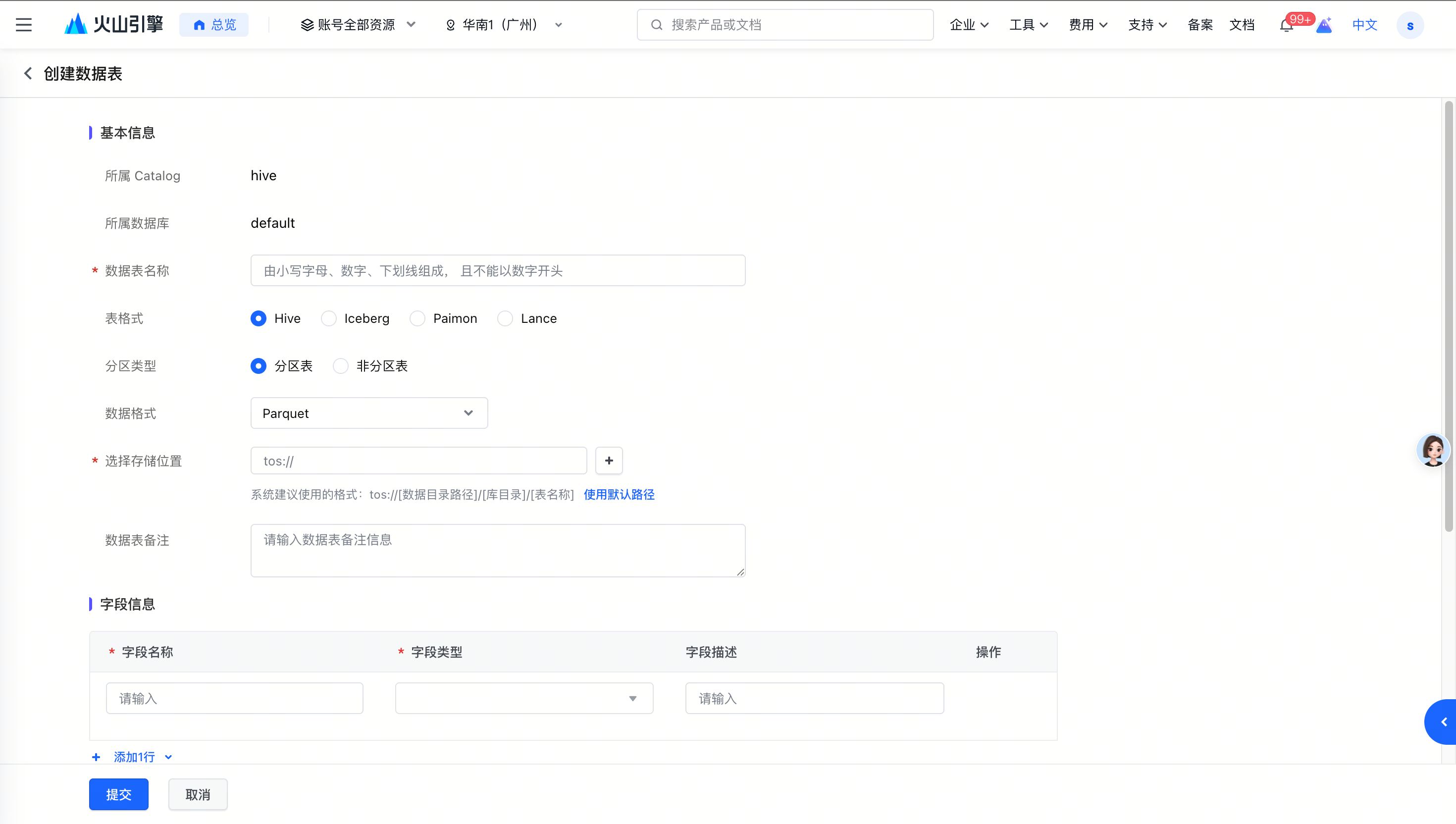1456x824 pixels.
Task: Choose 非分区表 partition type
Action: (x=341, y=366)
